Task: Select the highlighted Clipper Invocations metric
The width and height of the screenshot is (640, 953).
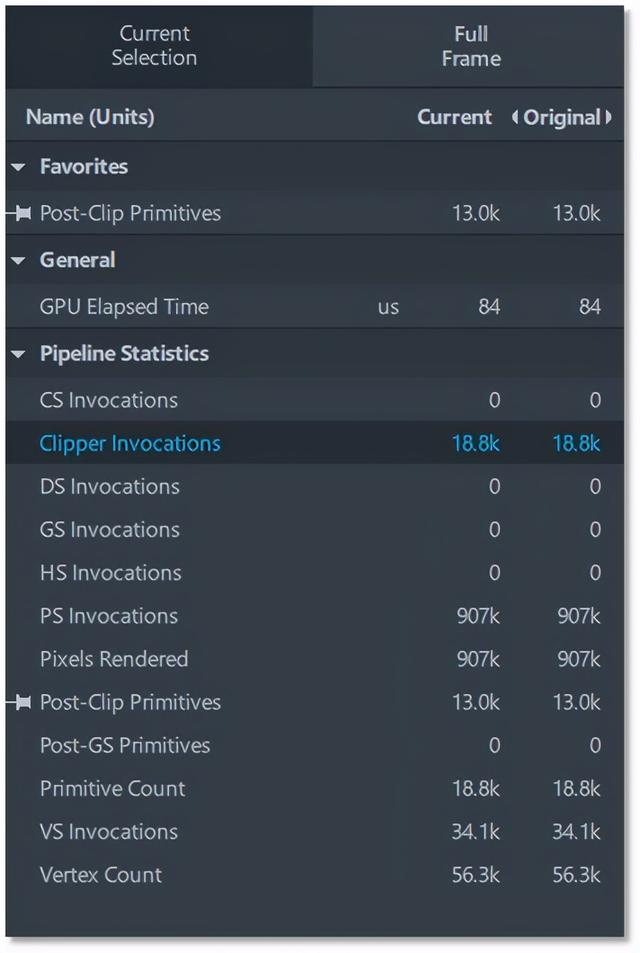Action: coord(130,443)
